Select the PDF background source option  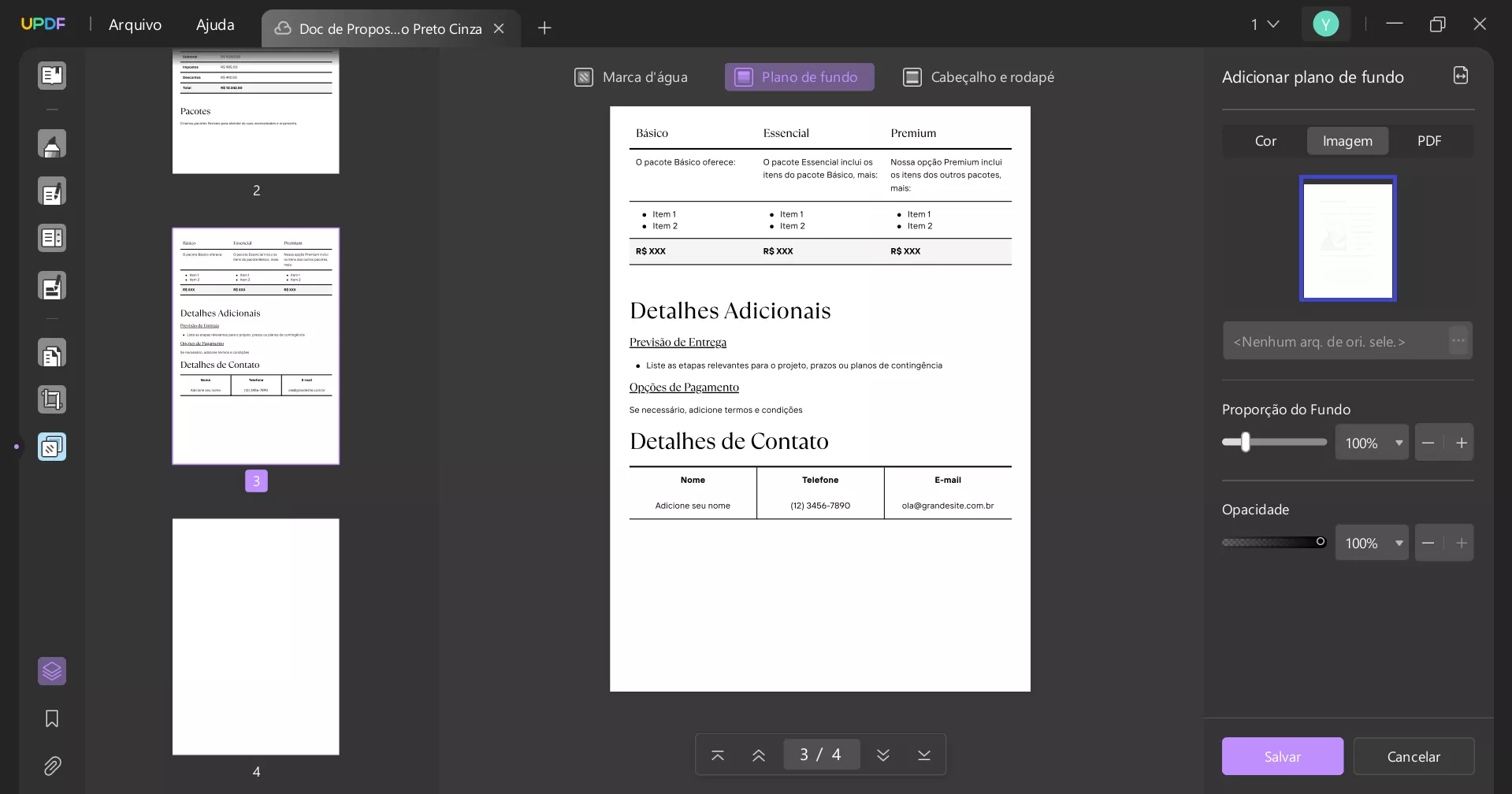tap(1430, 141)
